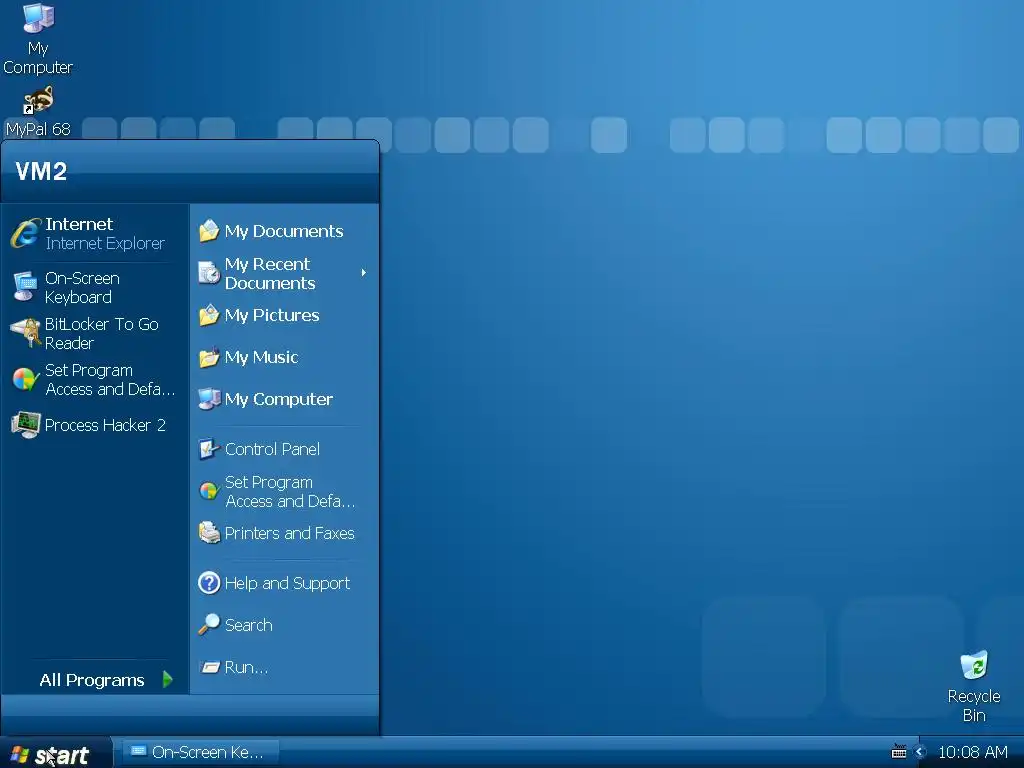The height and width of the screenshot is (768, 1024).
Task: Click the My Computer icon in Start menu
Action: pos(209,399)
